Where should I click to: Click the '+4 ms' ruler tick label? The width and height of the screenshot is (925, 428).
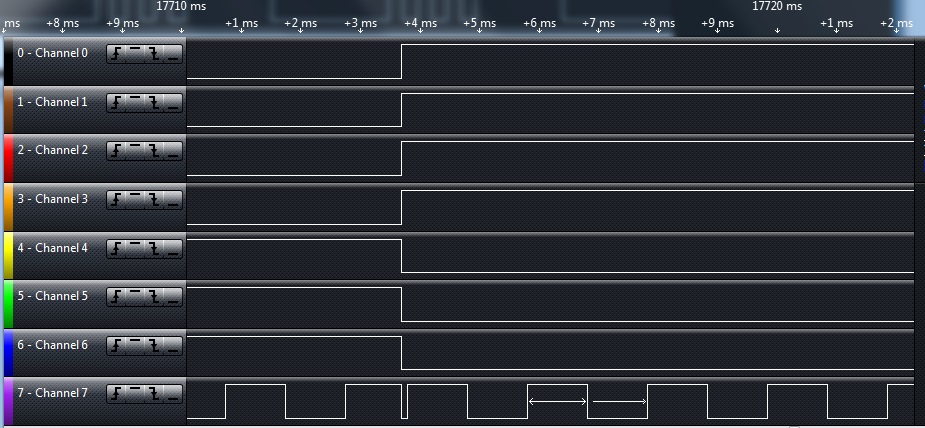(x=420, y=24)
